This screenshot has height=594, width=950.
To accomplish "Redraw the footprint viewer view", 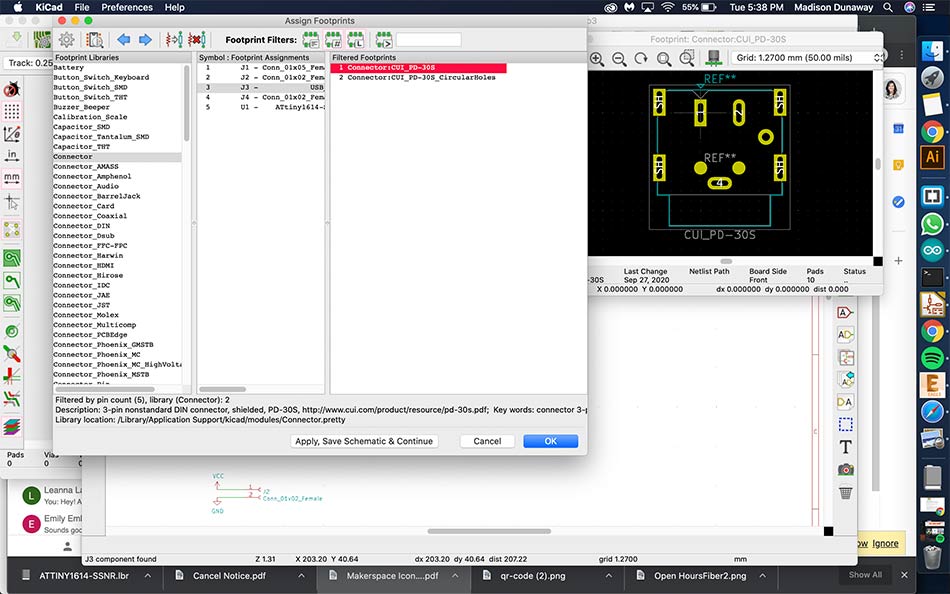I will point(641,59).
